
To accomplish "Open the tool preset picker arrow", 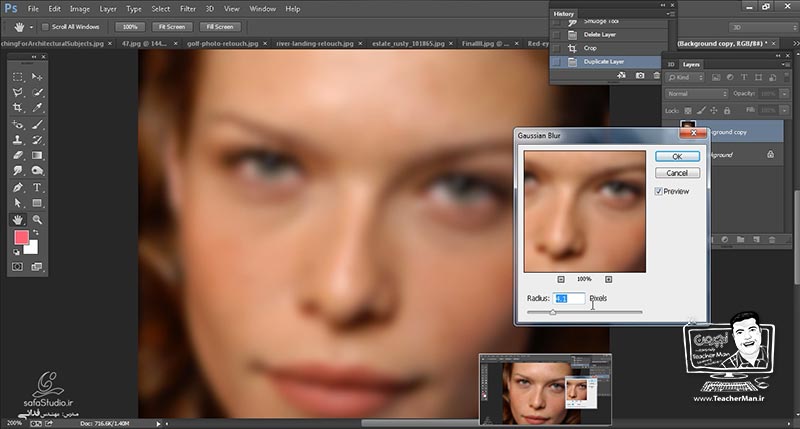I will 31,27.
